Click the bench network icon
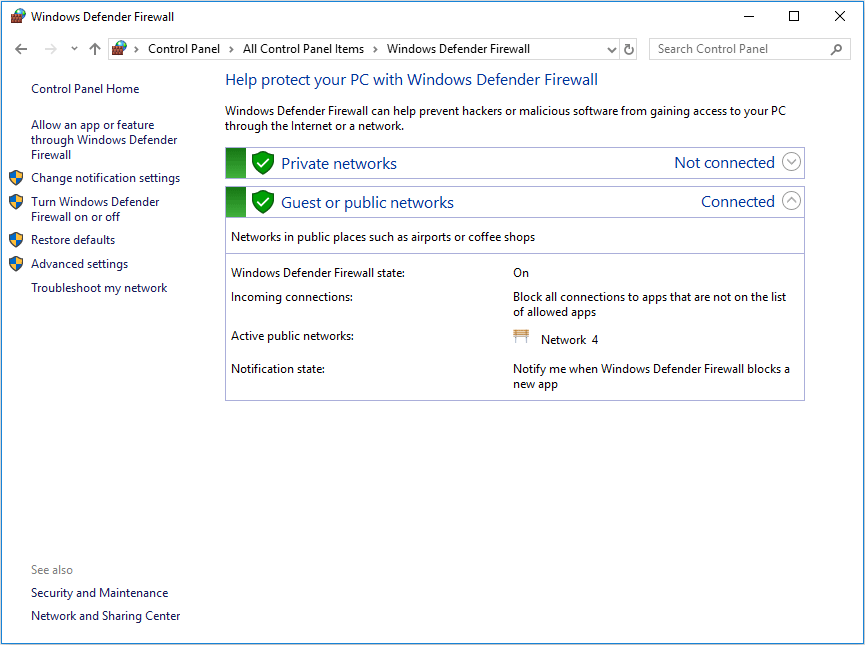 click(521, 336)
